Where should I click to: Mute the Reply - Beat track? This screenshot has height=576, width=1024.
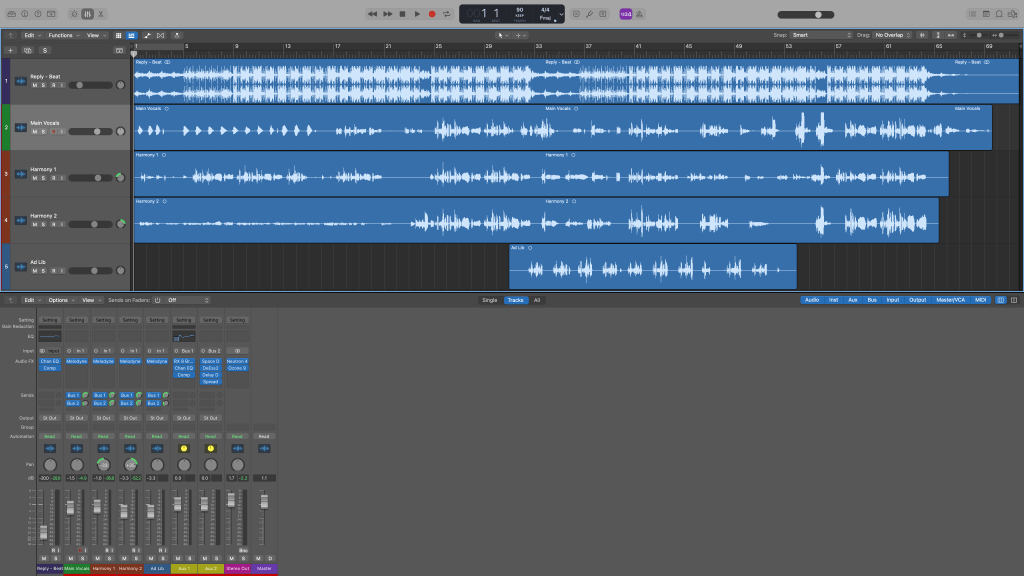pos(34,85)
